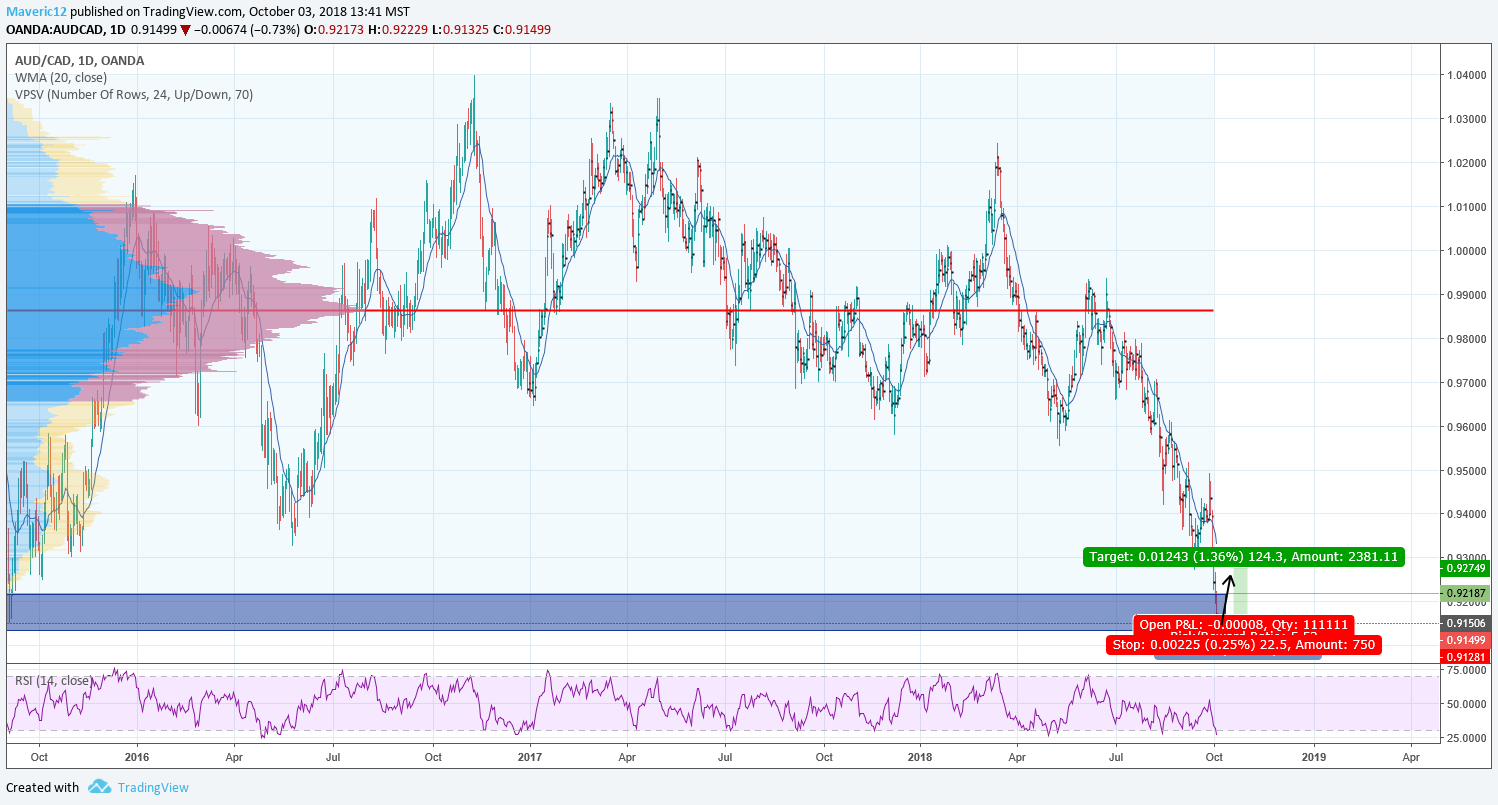Screen dimensions: 1498x805
Task: Click the green 0.92749 price tag
Action: [x=1465, y=568]
